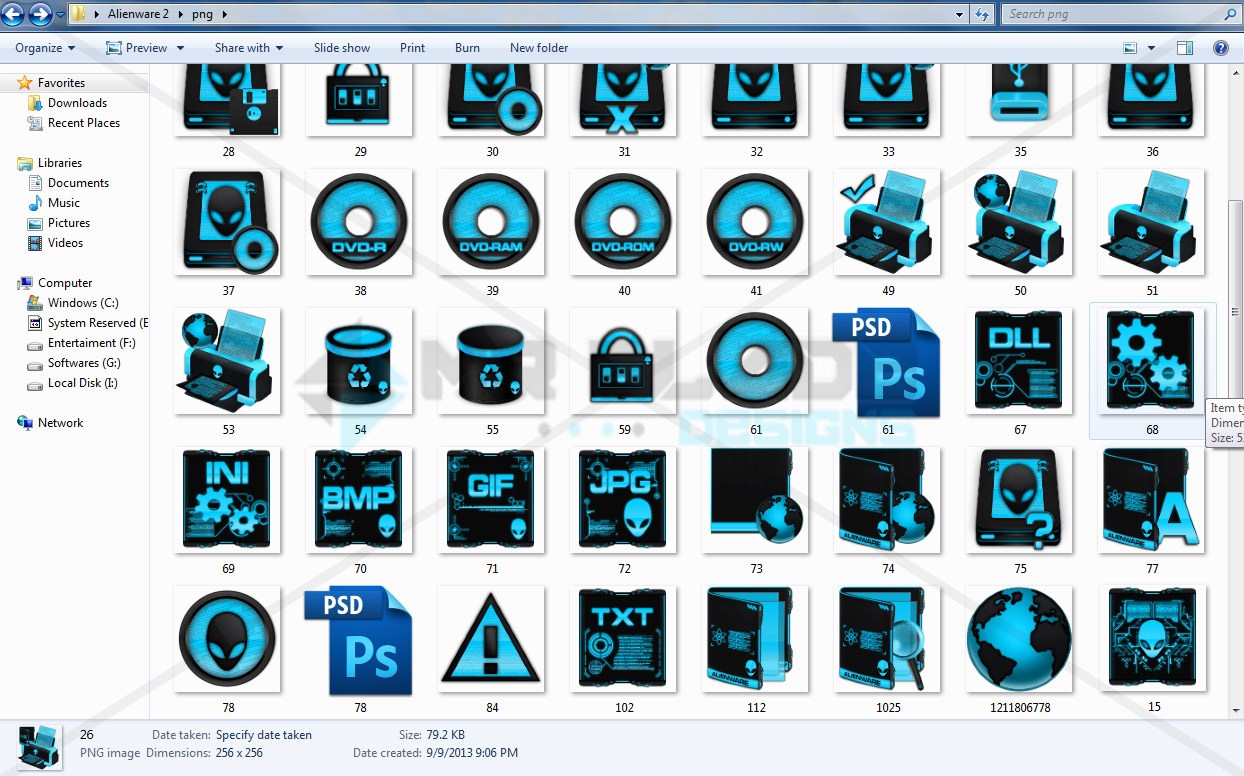Toggle the Preview pane on

(x=1186, y=47)
